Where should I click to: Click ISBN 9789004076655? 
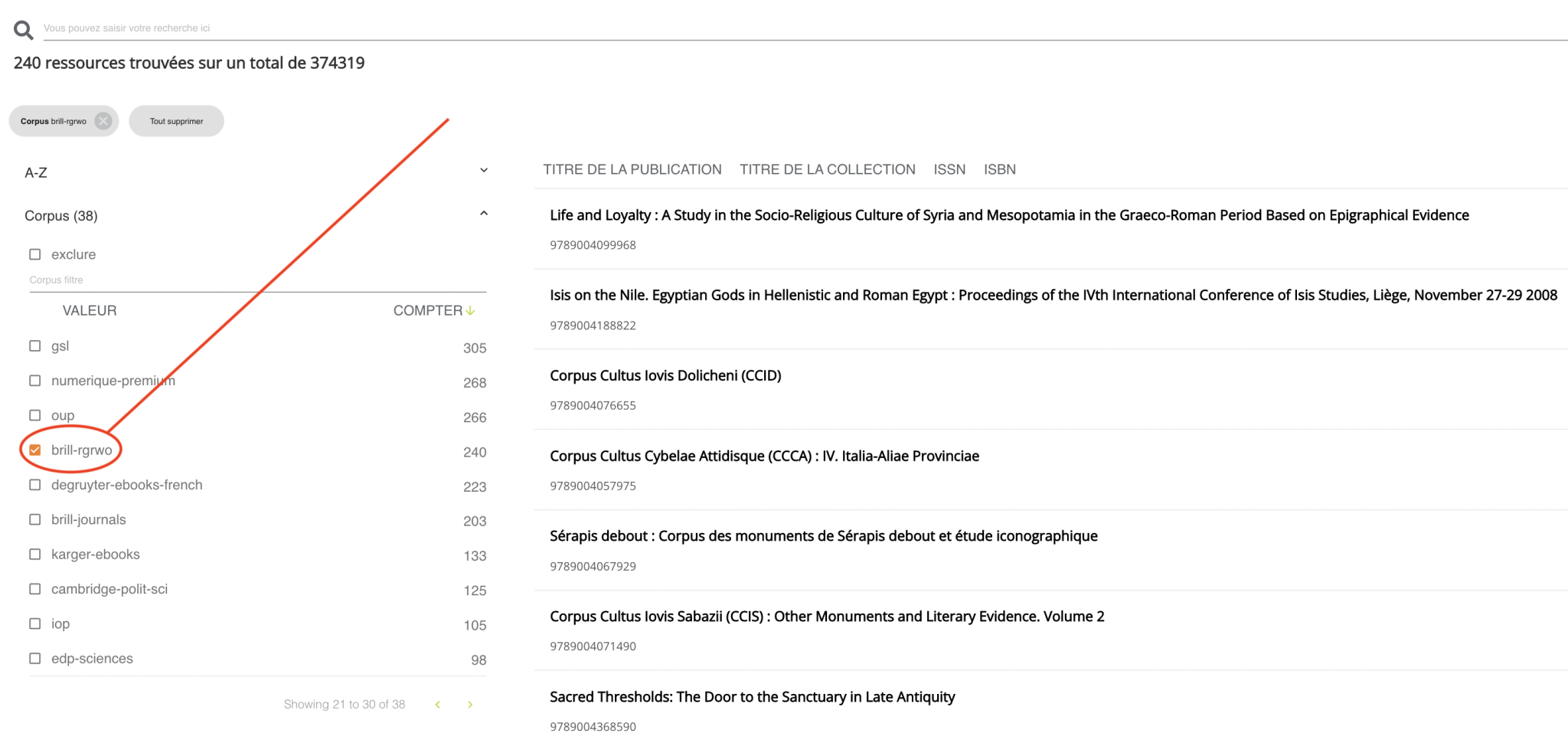point(593,405)
